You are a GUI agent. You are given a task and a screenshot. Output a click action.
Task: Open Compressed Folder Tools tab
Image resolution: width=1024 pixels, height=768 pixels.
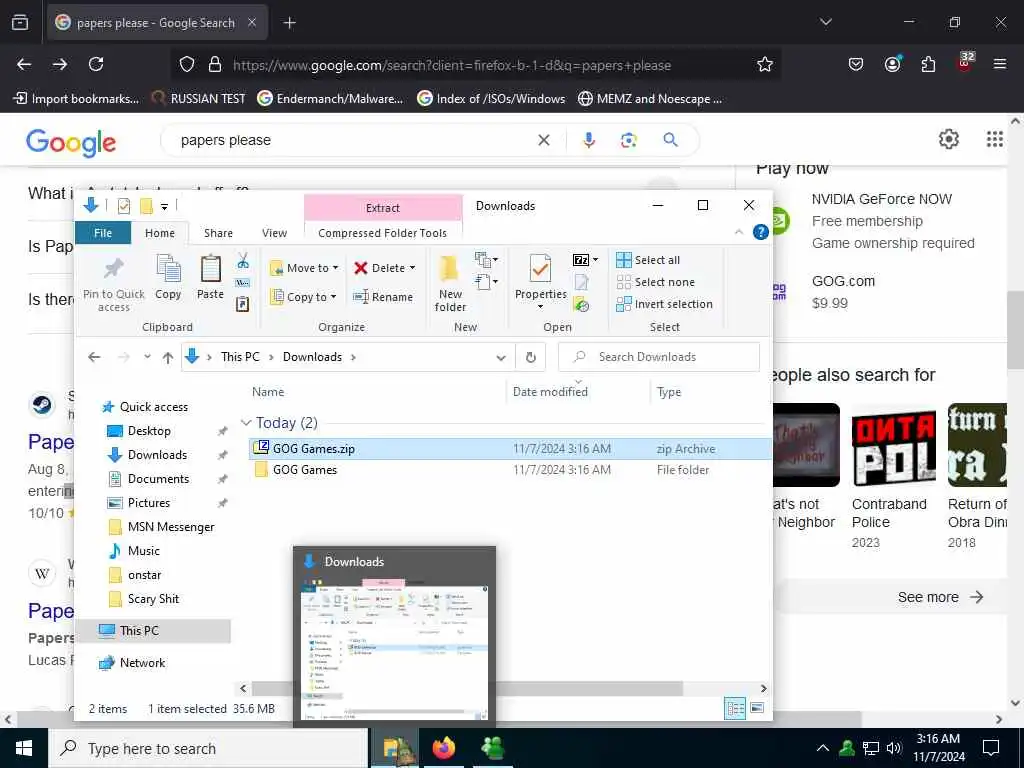point(383,233)
